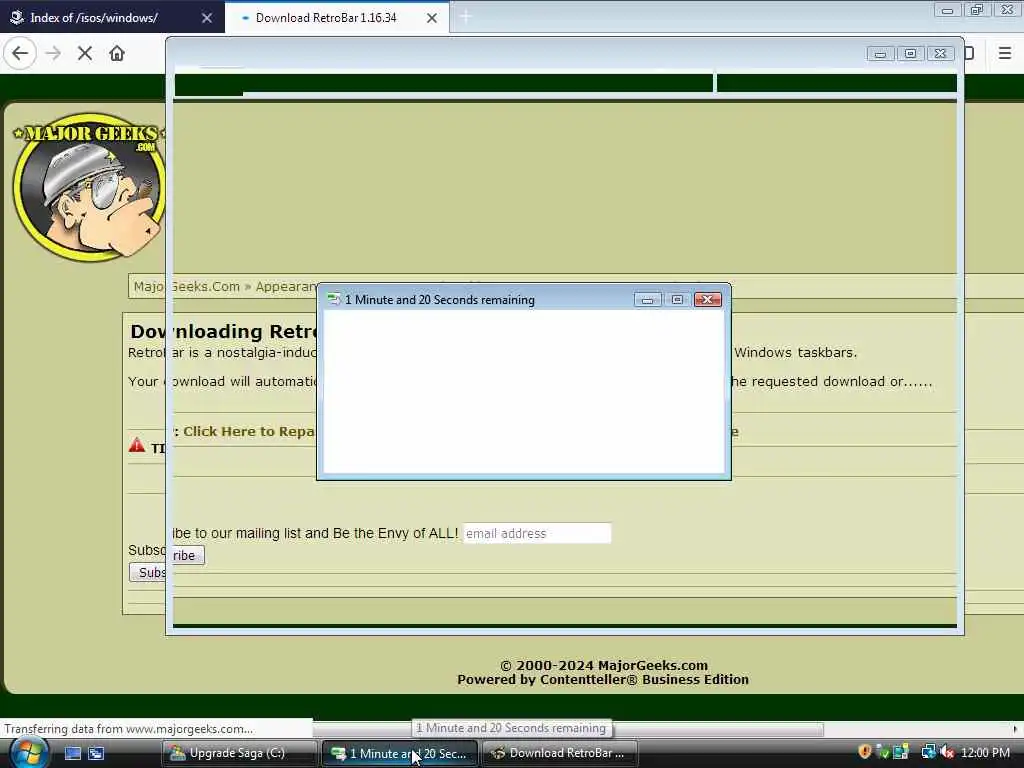Click the download dialog title bar icon
The image size is (1024, 768).
[x=334, y=300]
